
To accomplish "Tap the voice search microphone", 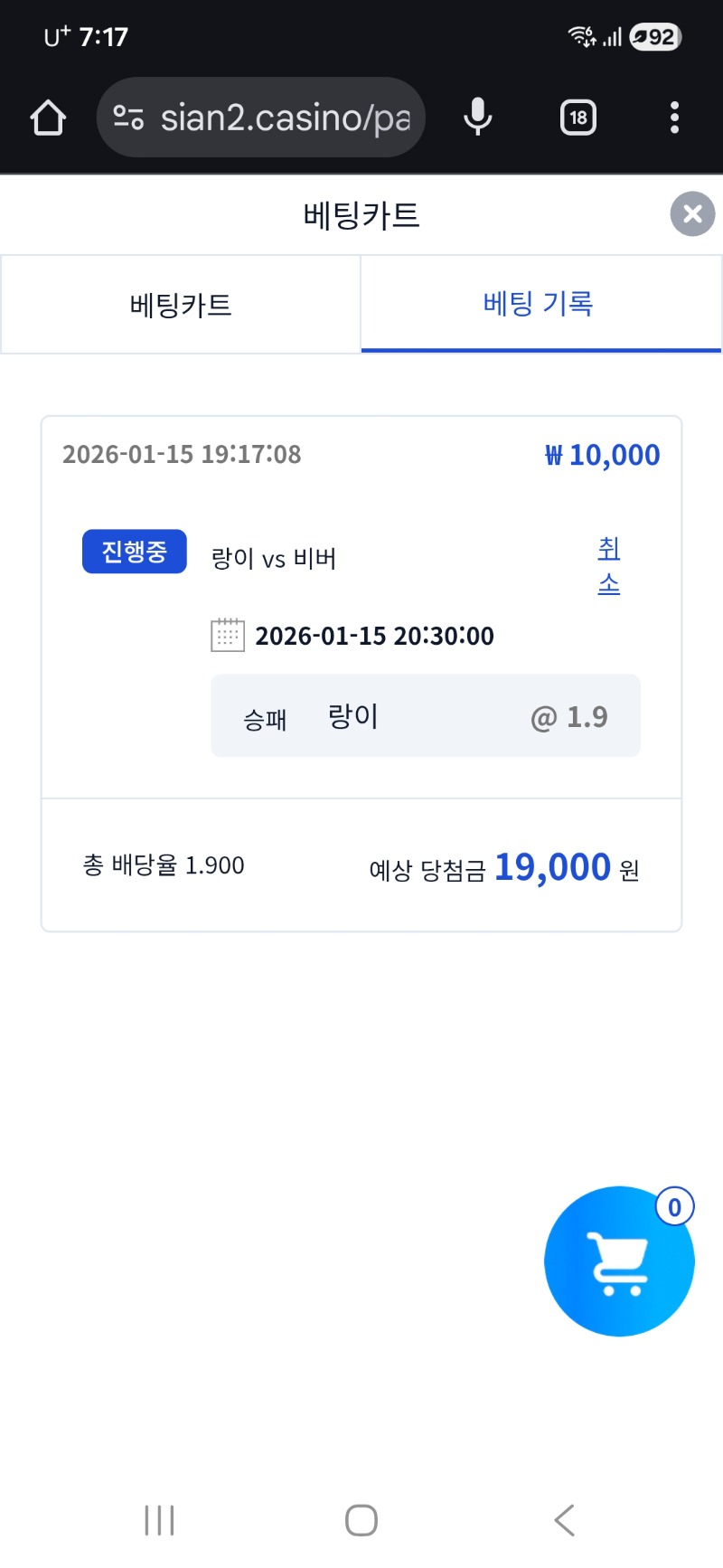I will [477, 118].
